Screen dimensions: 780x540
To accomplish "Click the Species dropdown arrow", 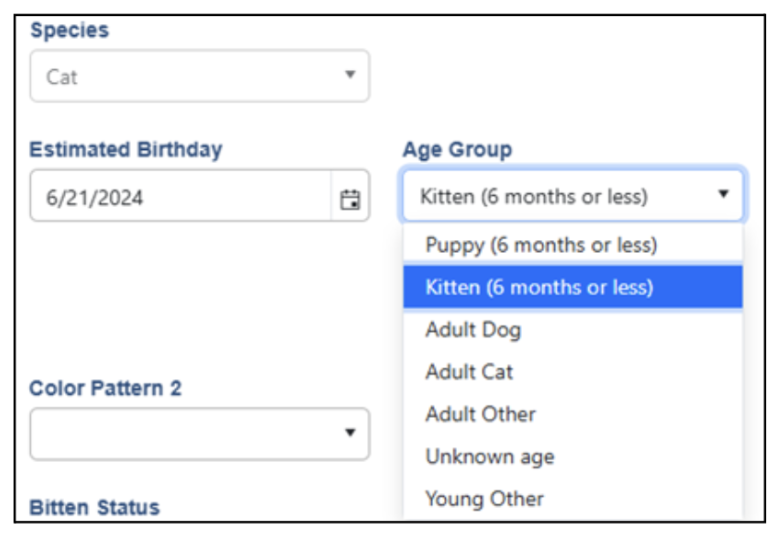I will (350, 75).
